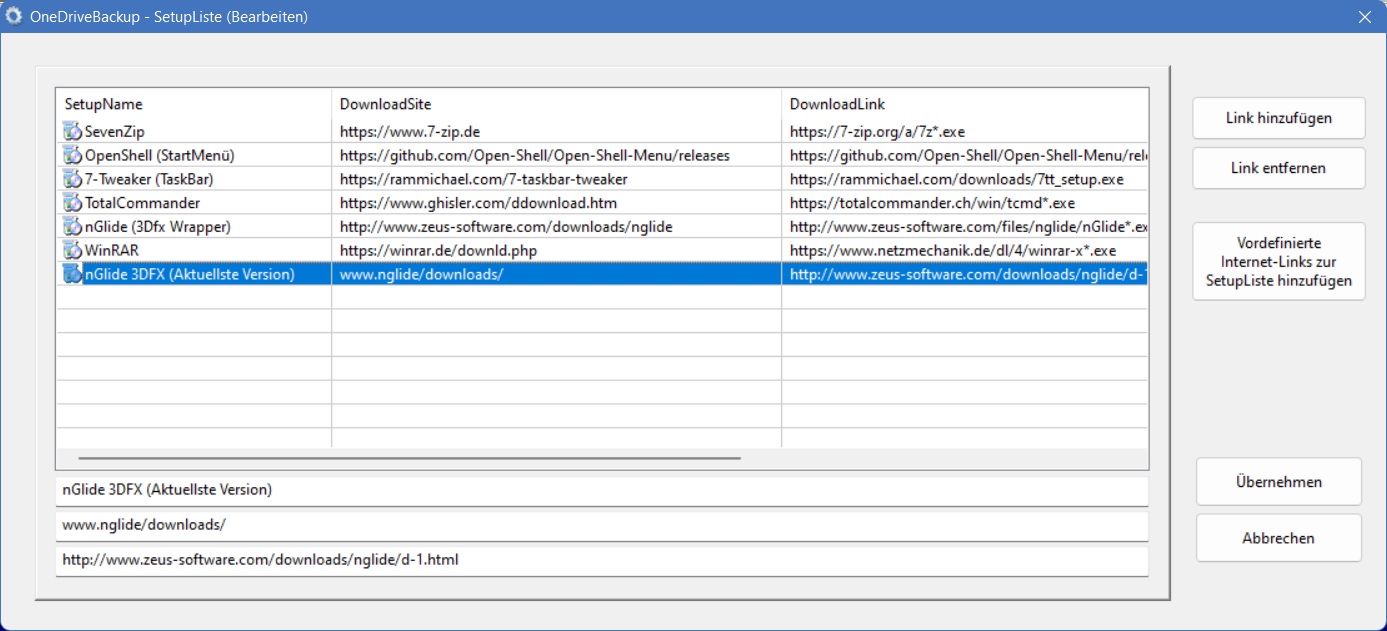This screenshot has height=631, width=1387.
Task: Click the SevenZip row setup icon
Action: coord(73,131)
